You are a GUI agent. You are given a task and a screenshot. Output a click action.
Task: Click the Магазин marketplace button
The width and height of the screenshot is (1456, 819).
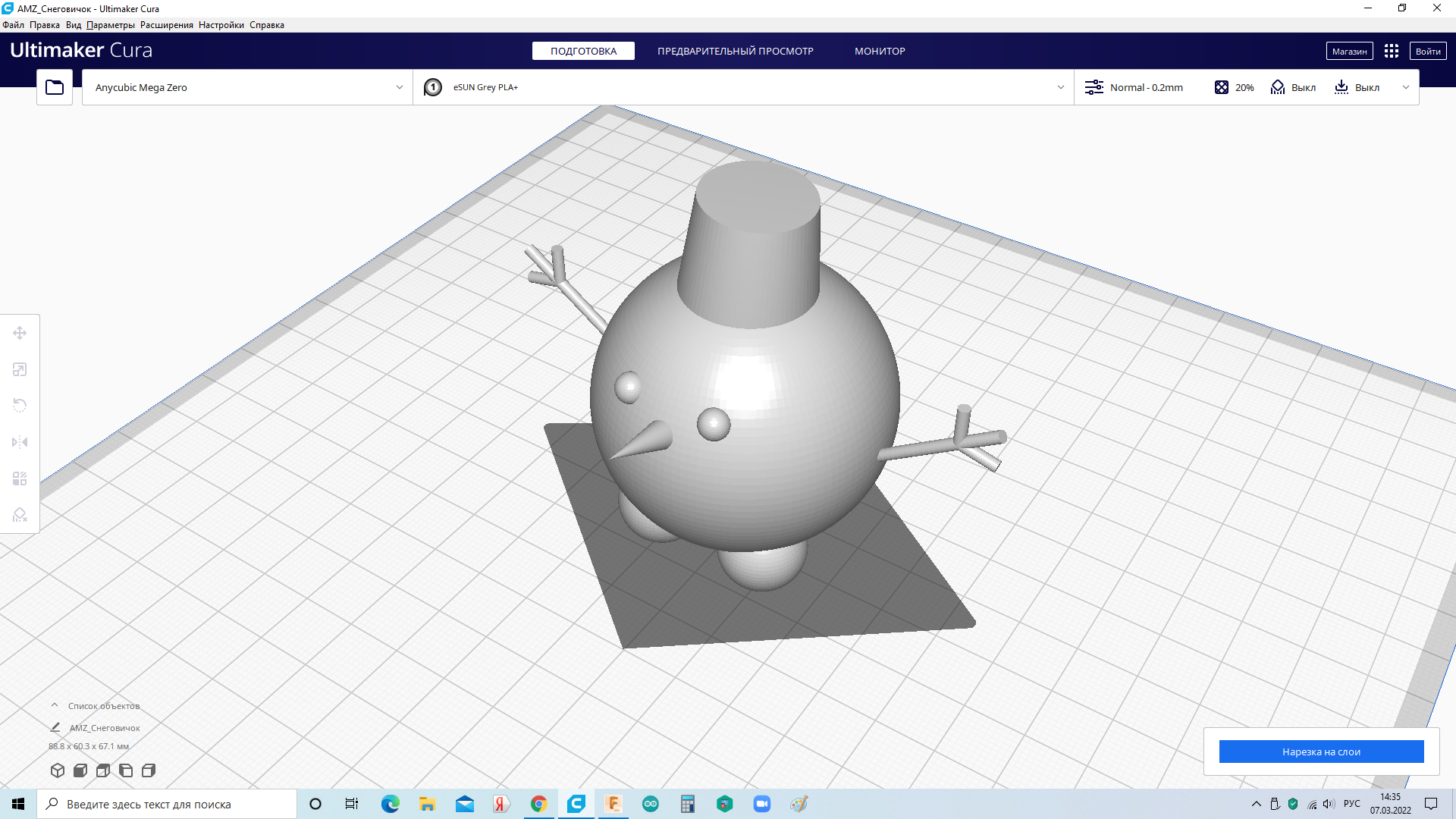1349,51
